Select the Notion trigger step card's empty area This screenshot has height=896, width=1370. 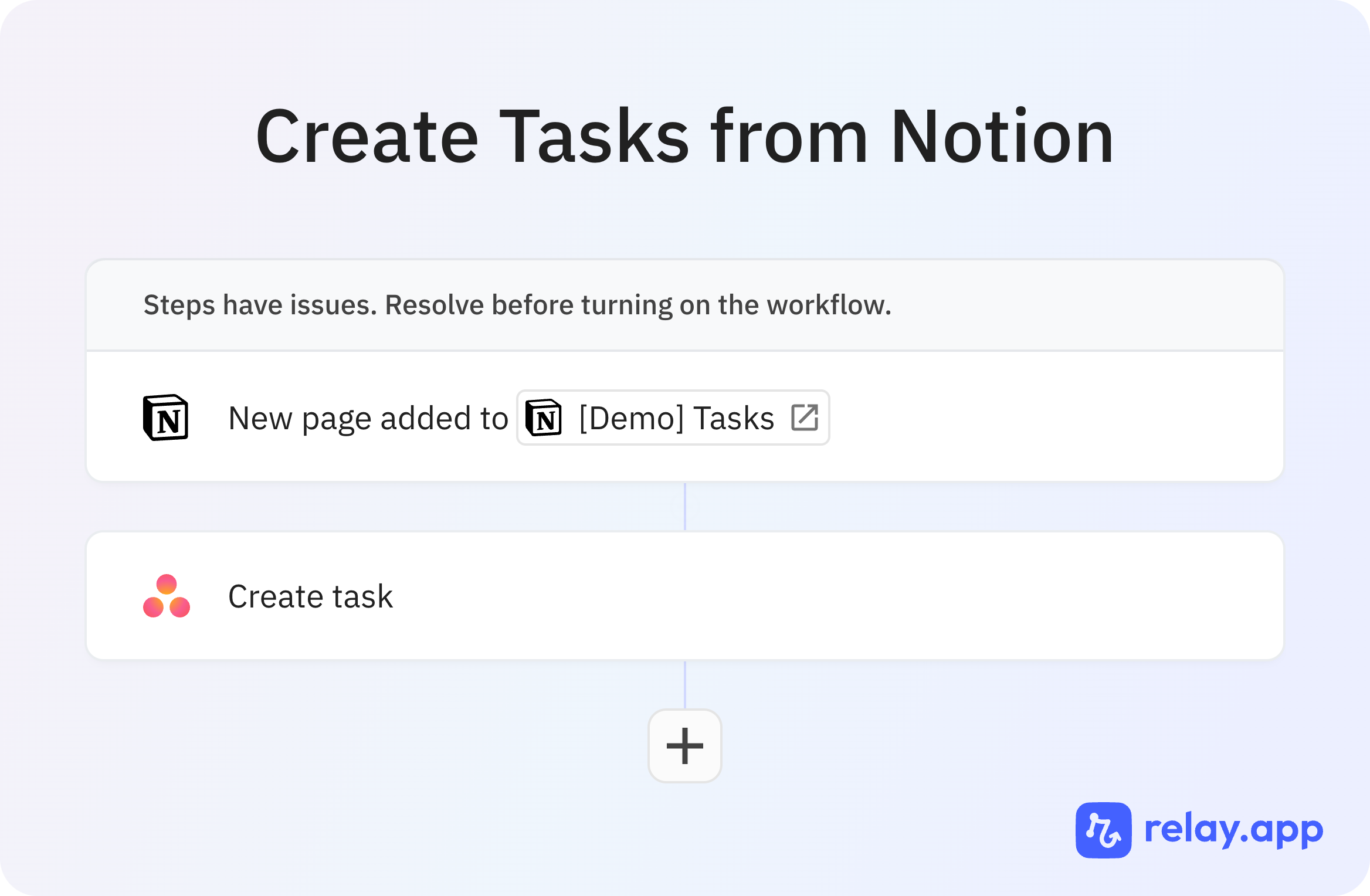tap(1056, 418)
